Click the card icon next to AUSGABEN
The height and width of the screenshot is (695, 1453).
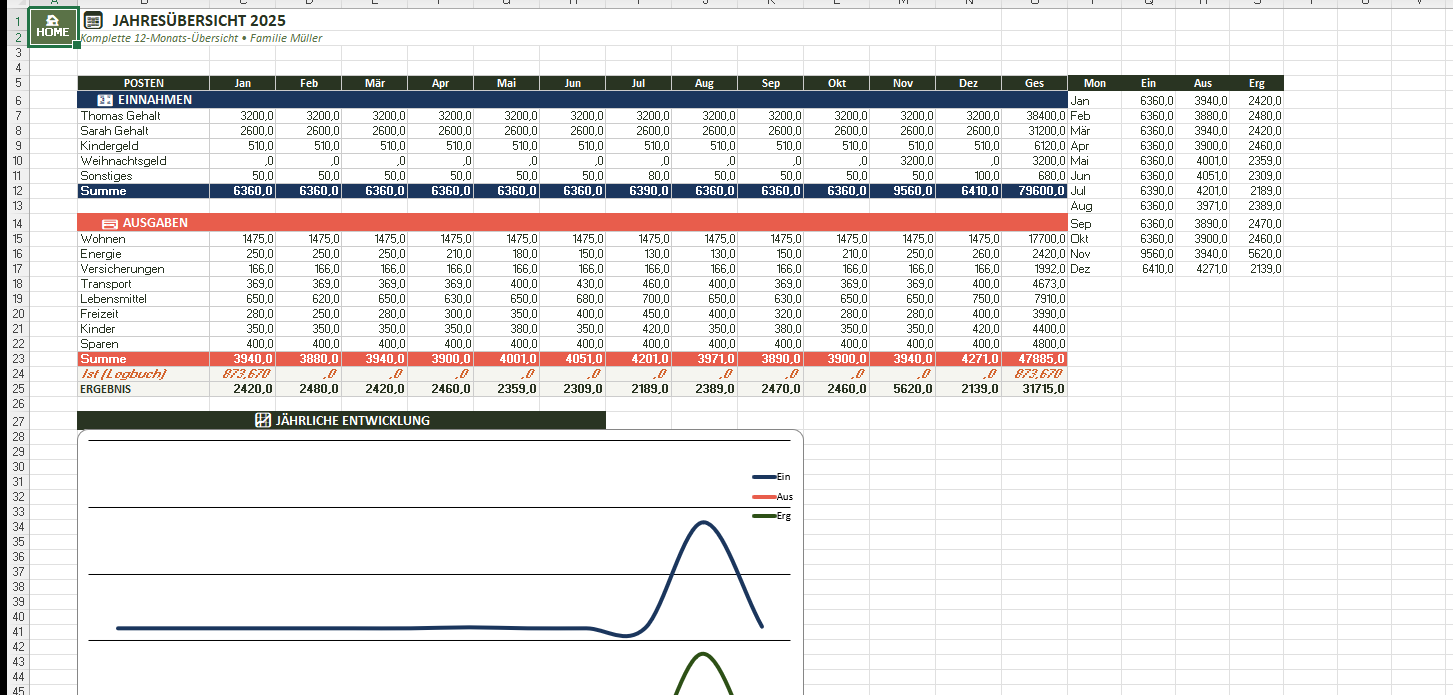[110, 223]
